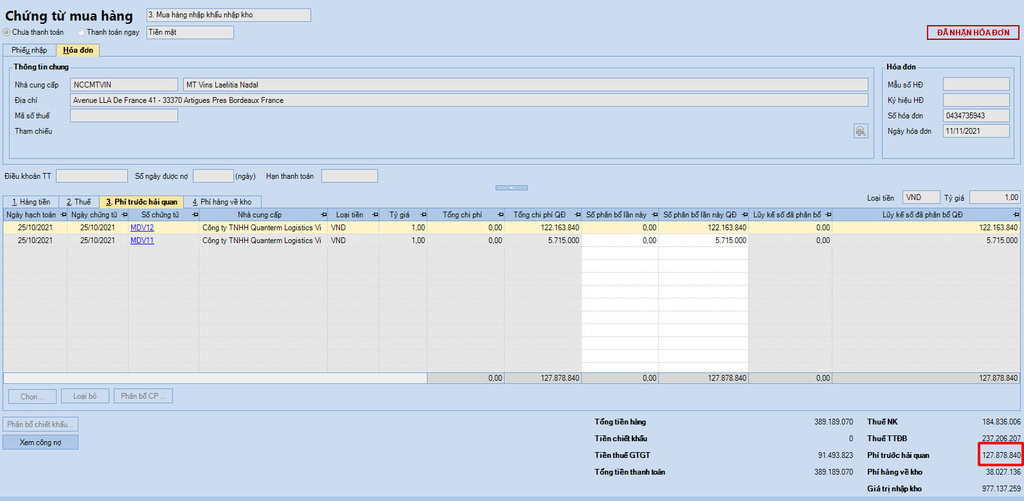Pin the Số phân bổ lần này column
Viewport: 1024px width, 501px height.
pyautogui.click(x=654, y=215)
